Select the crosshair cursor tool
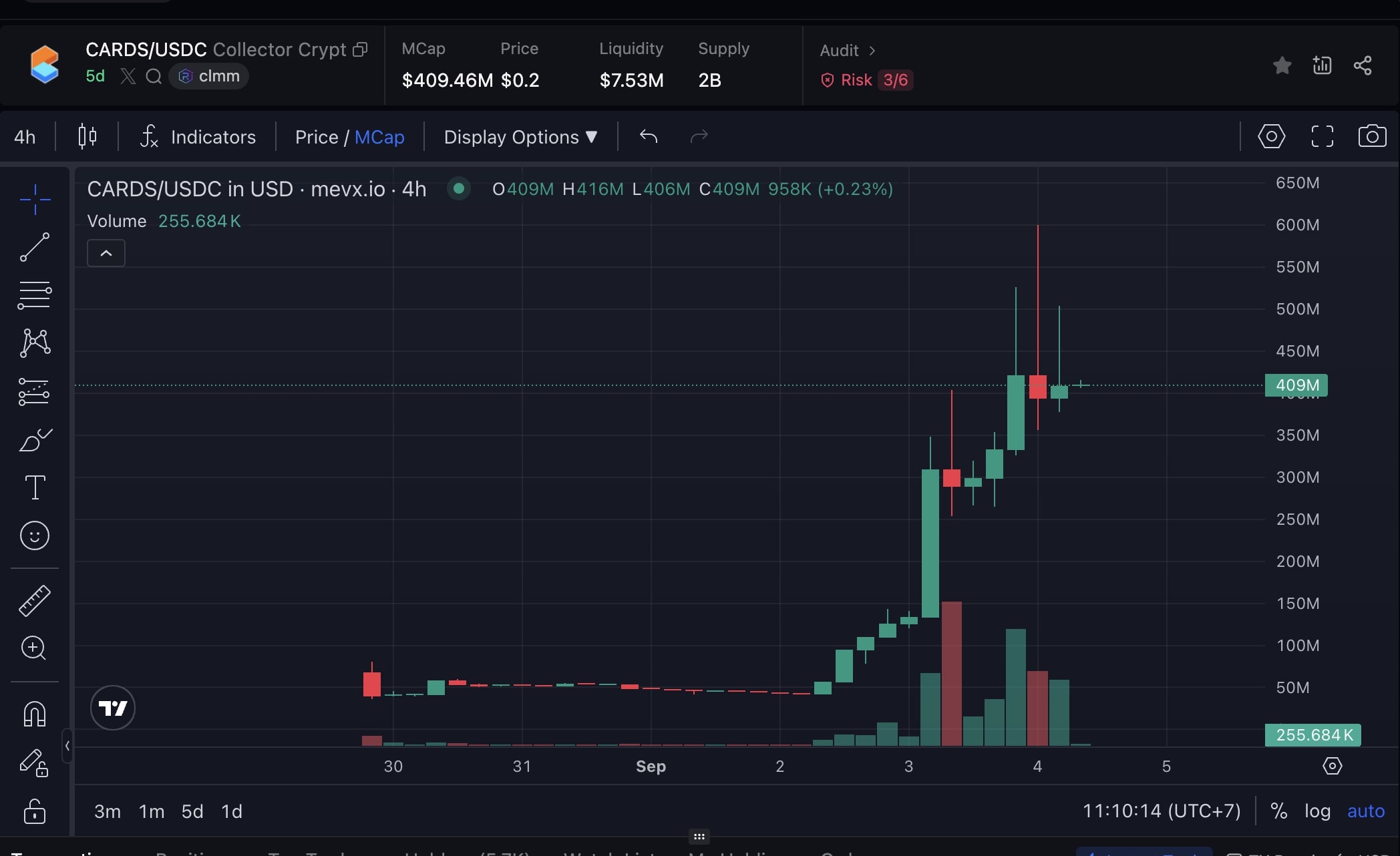Image resolution: width=1400 pixels, height=856 pixels. (x=35, y=199)
